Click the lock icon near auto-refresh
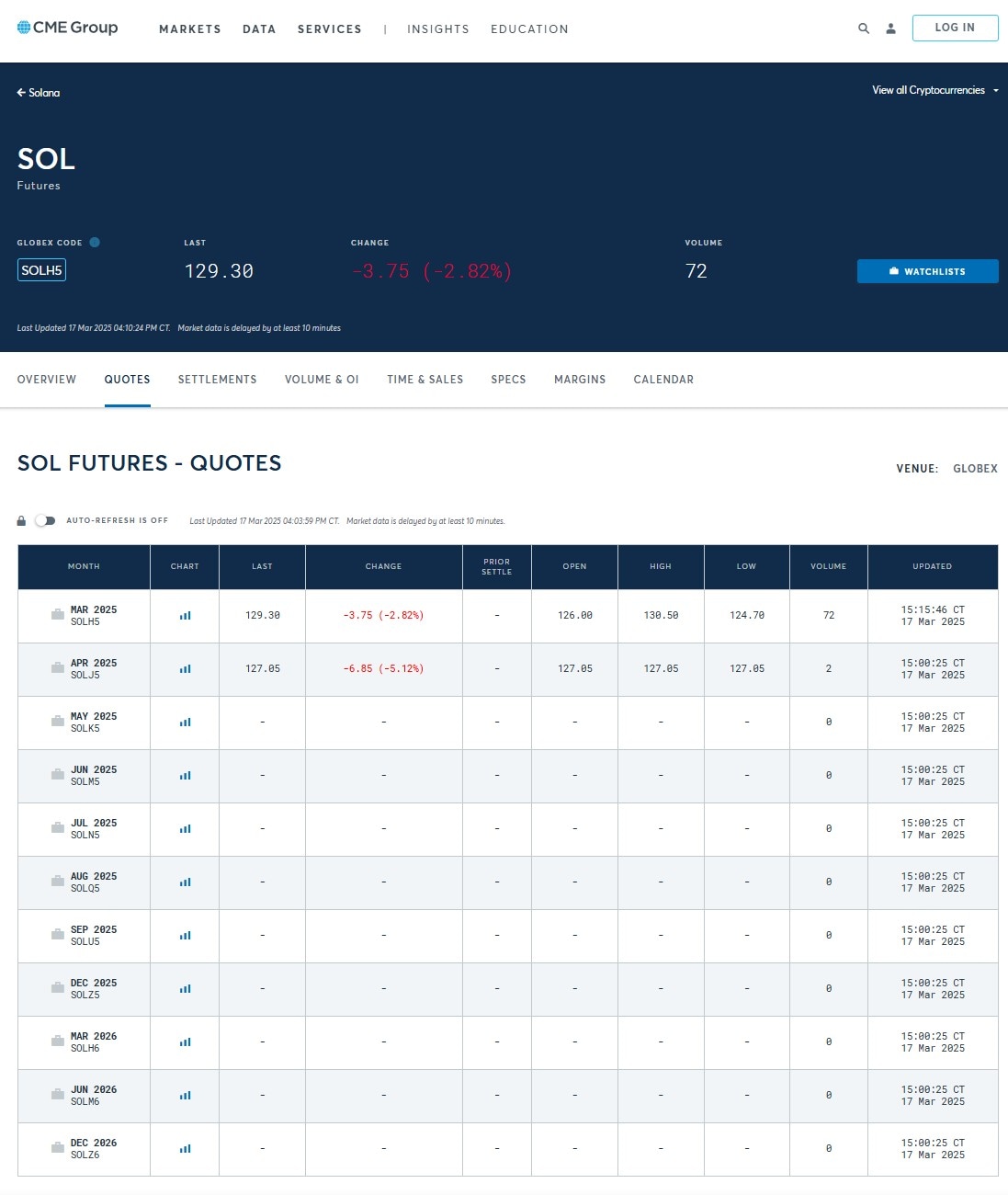 point(21,520)
